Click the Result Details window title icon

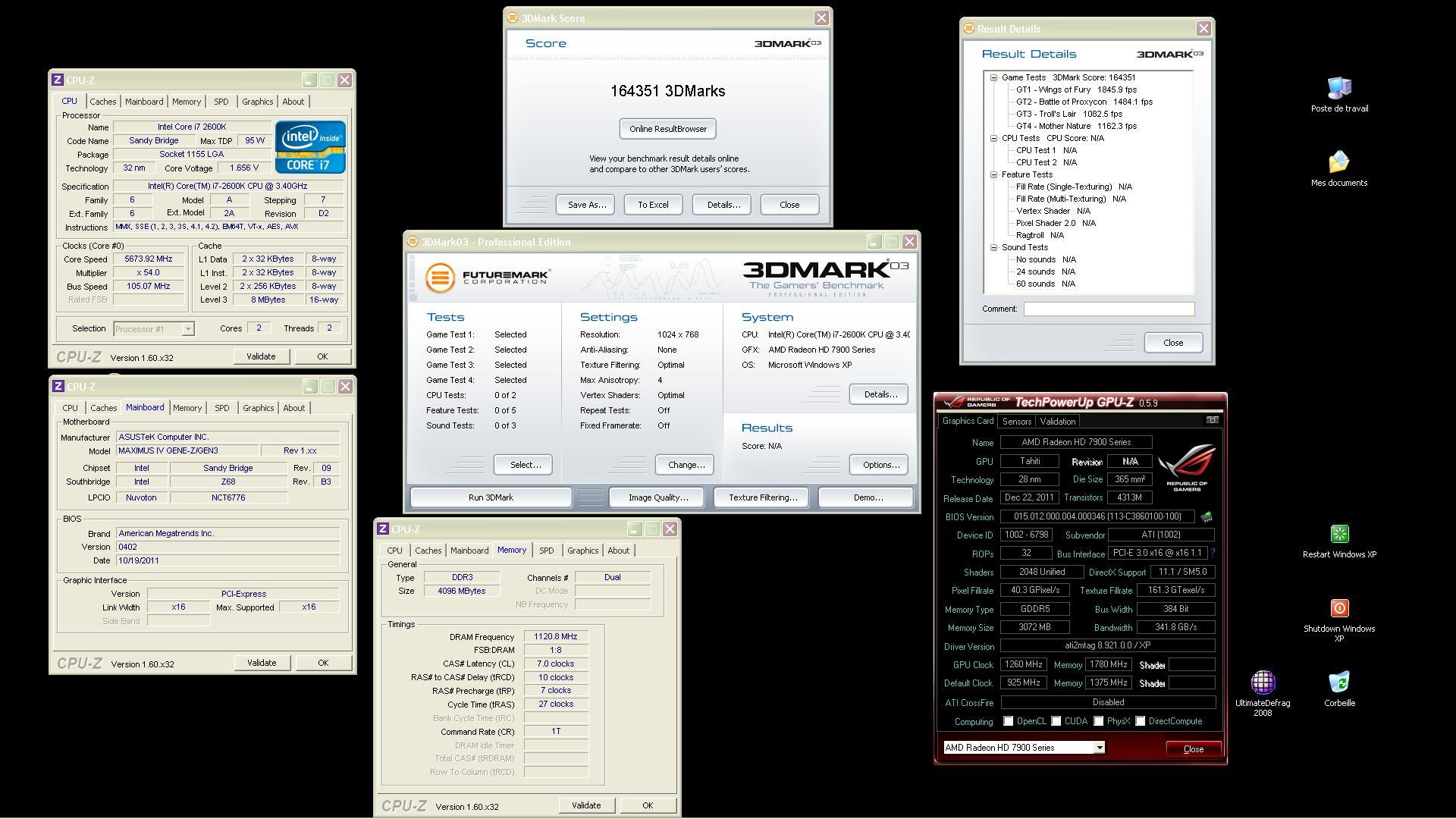tap(968, 28)
